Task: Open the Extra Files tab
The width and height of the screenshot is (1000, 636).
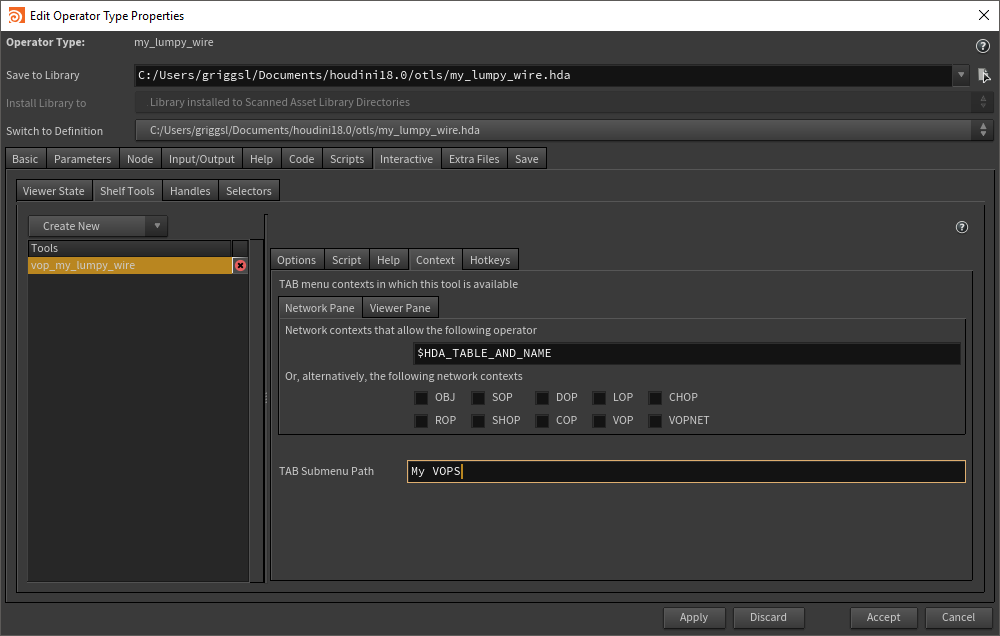Action: (x=474, y=159)
